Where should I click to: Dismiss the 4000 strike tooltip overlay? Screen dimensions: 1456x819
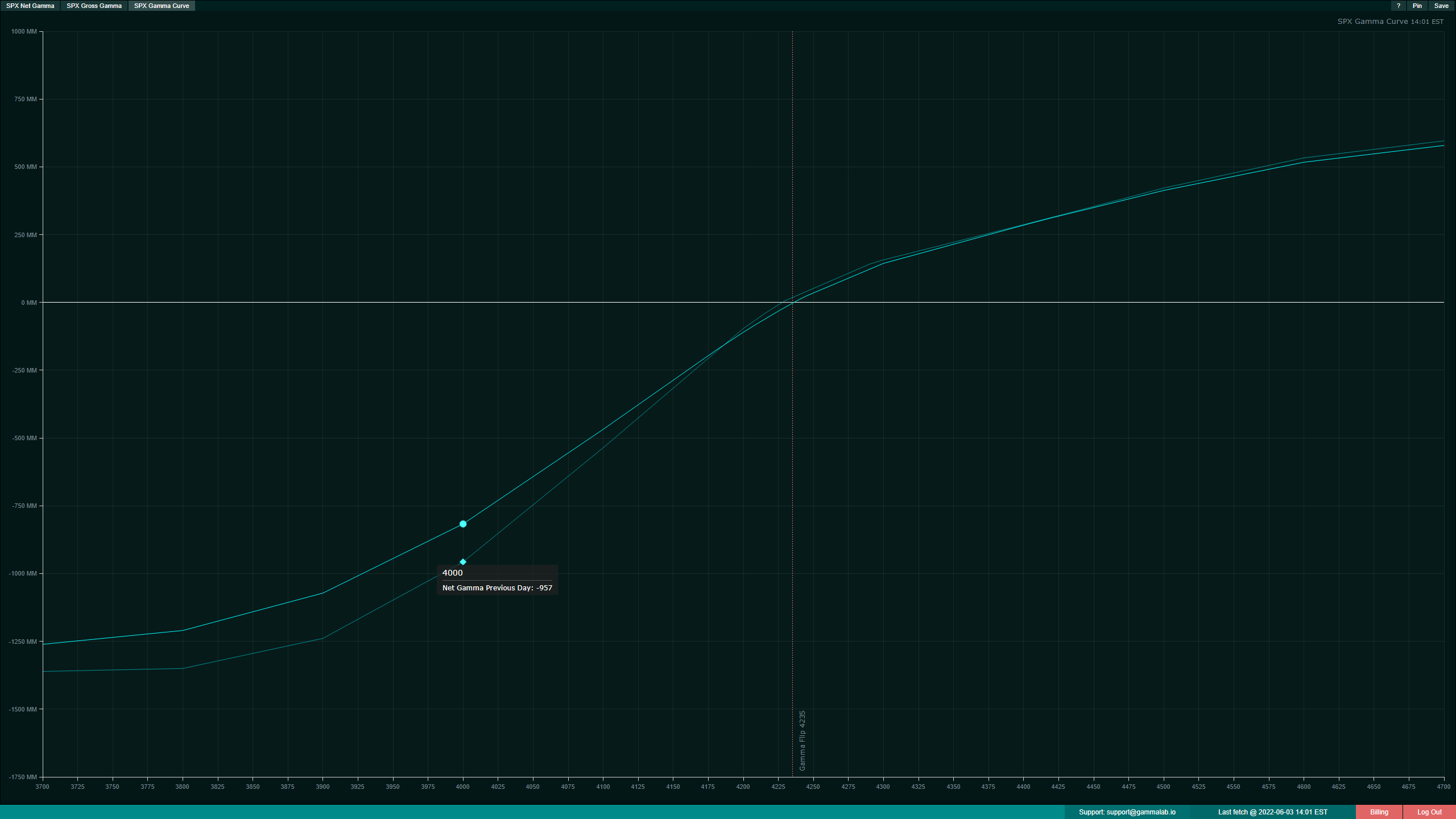pyautogui.click(x=497, y=580)
